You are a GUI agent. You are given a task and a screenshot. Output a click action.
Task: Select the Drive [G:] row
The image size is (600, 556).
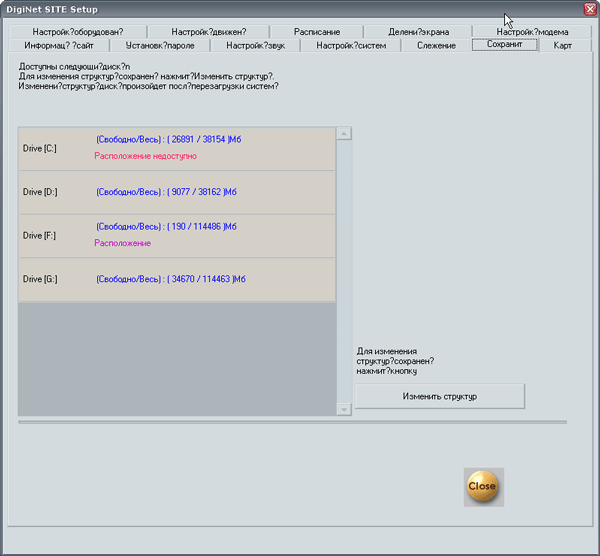[x=177, y=280]
